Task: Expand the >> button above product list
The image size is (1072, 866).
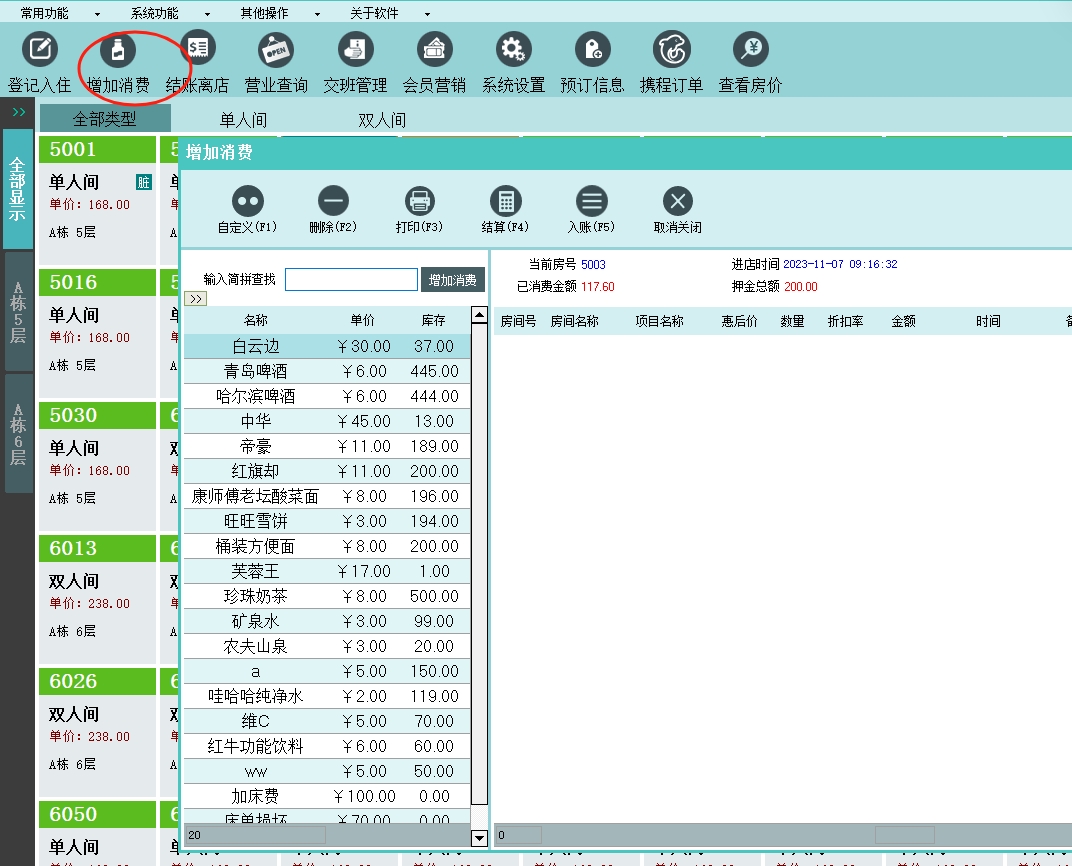Action: (x=196, y=299)
